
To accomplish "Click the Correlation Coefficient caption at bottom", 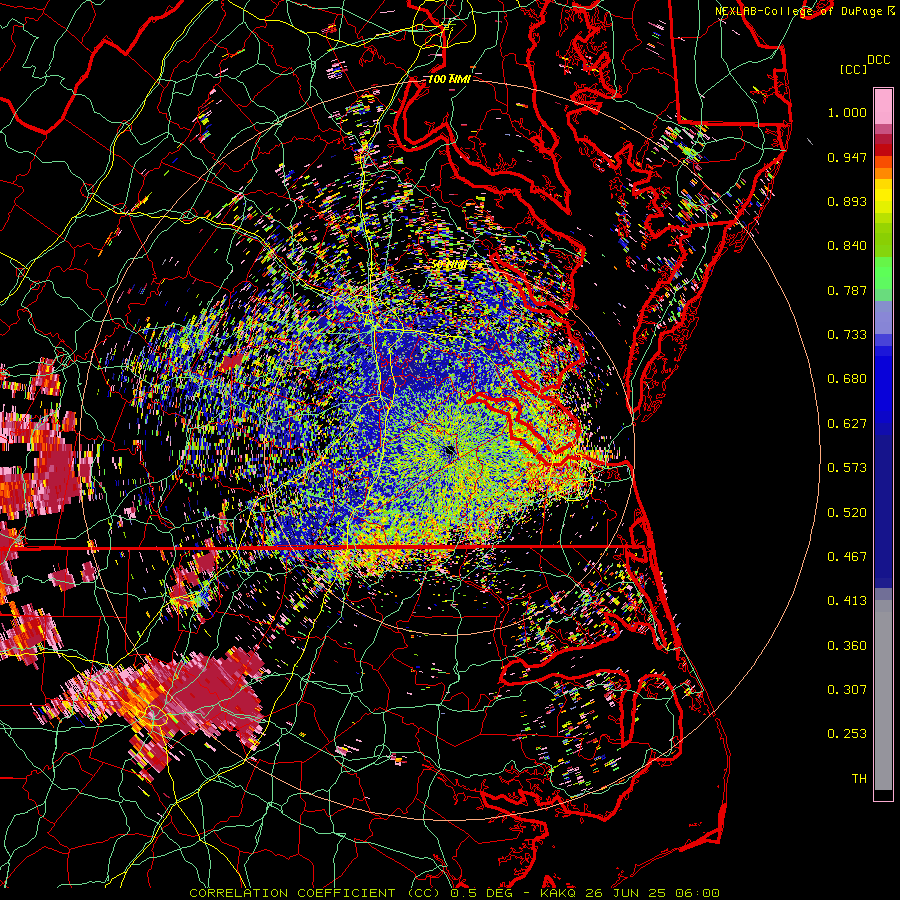I will pos(455,893).
